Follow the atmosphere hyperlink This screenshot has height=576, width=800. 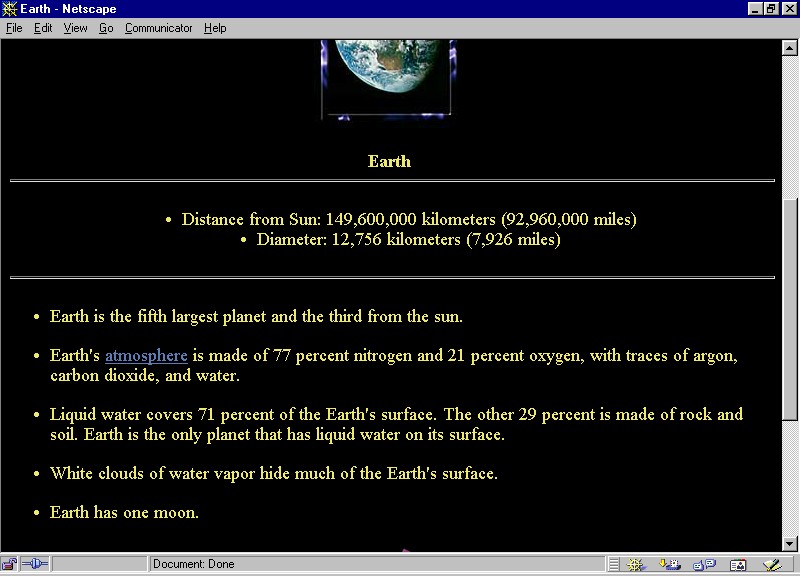(x=146, y=355)
